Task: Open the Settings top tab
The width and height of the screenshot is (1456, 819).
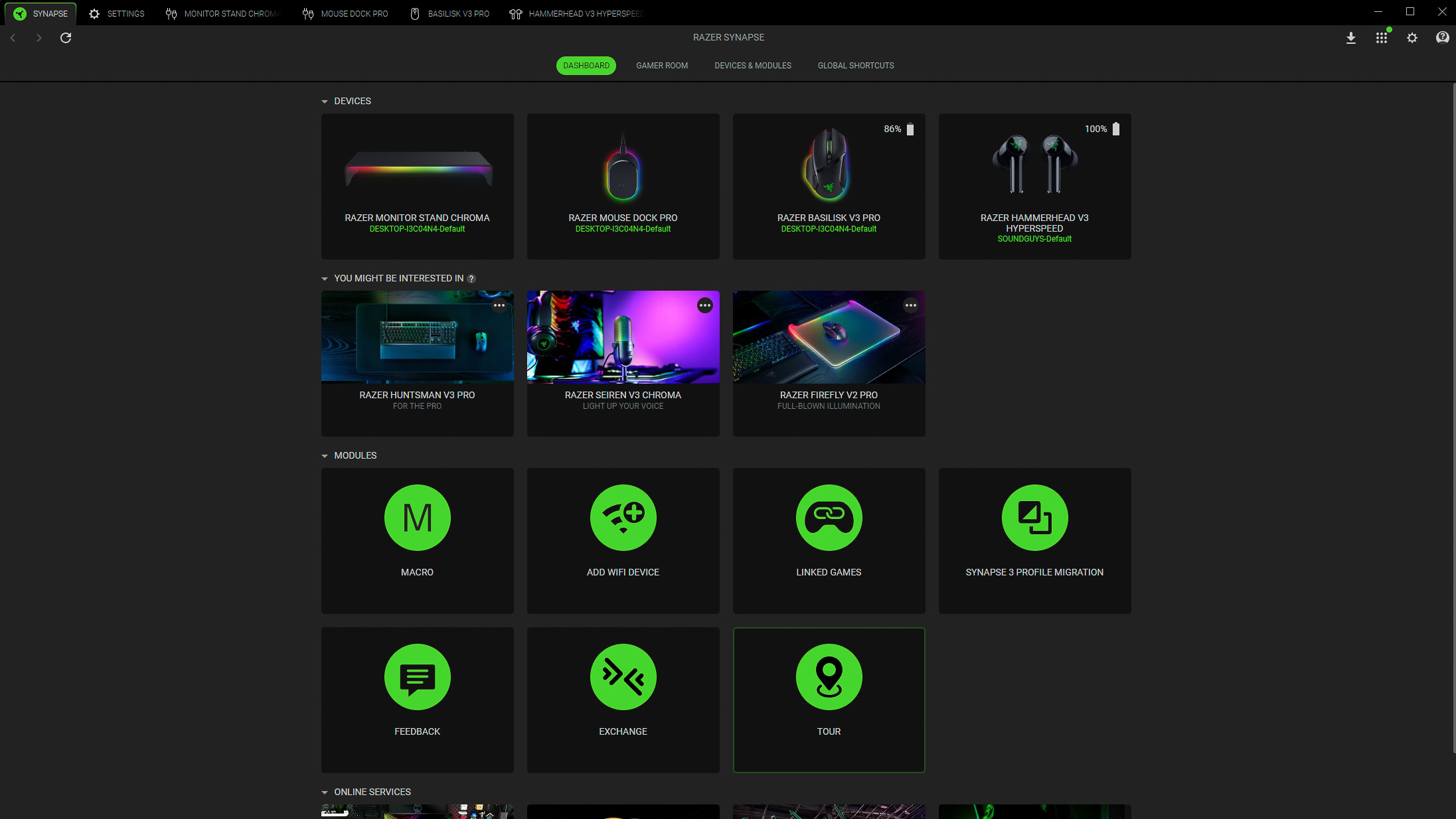Action: pyautogui.click(x=117, y=13)
